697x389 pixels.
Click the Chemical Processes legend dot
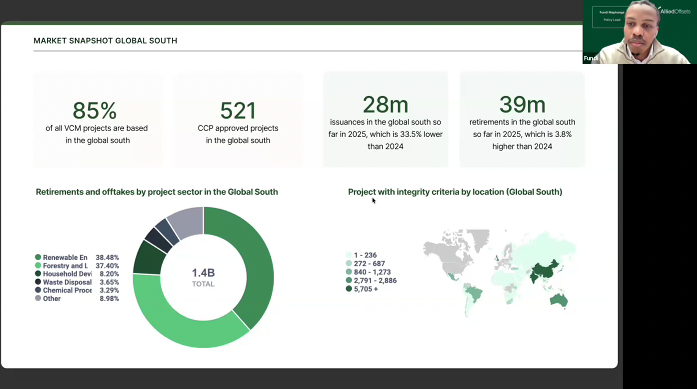pos(38,290)
